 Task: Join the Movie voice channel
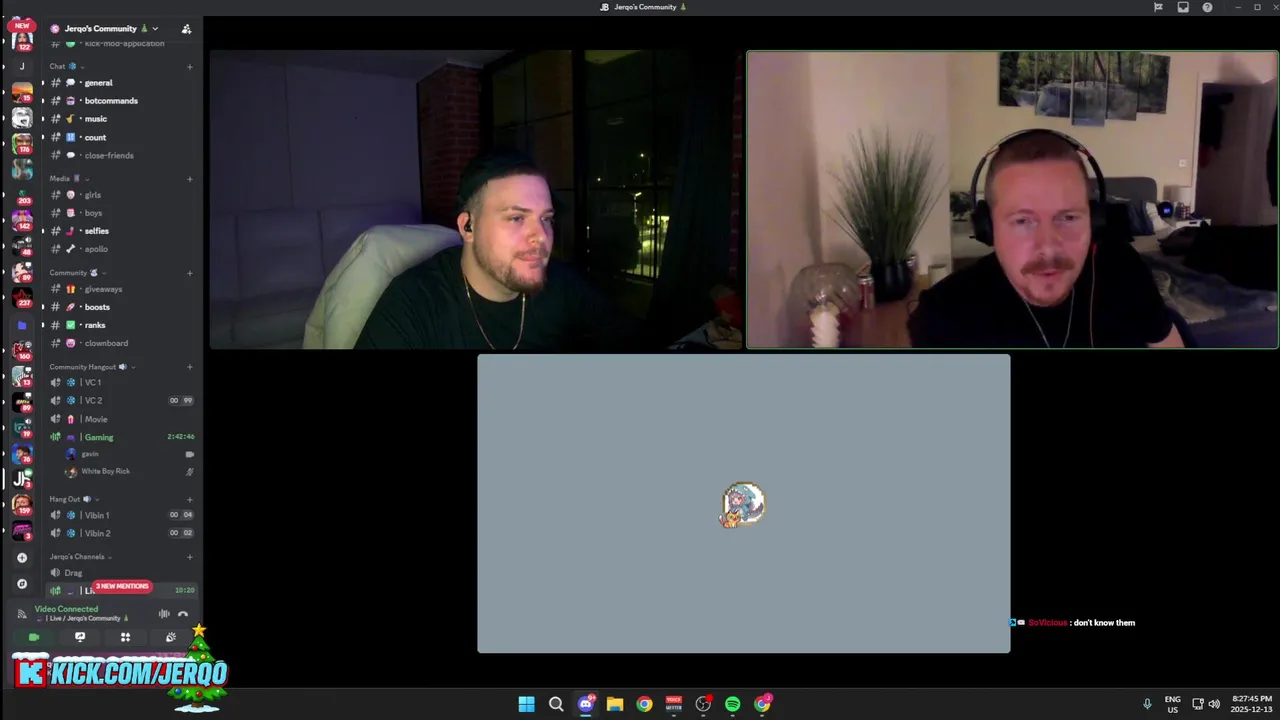click(x=120, y=419)
